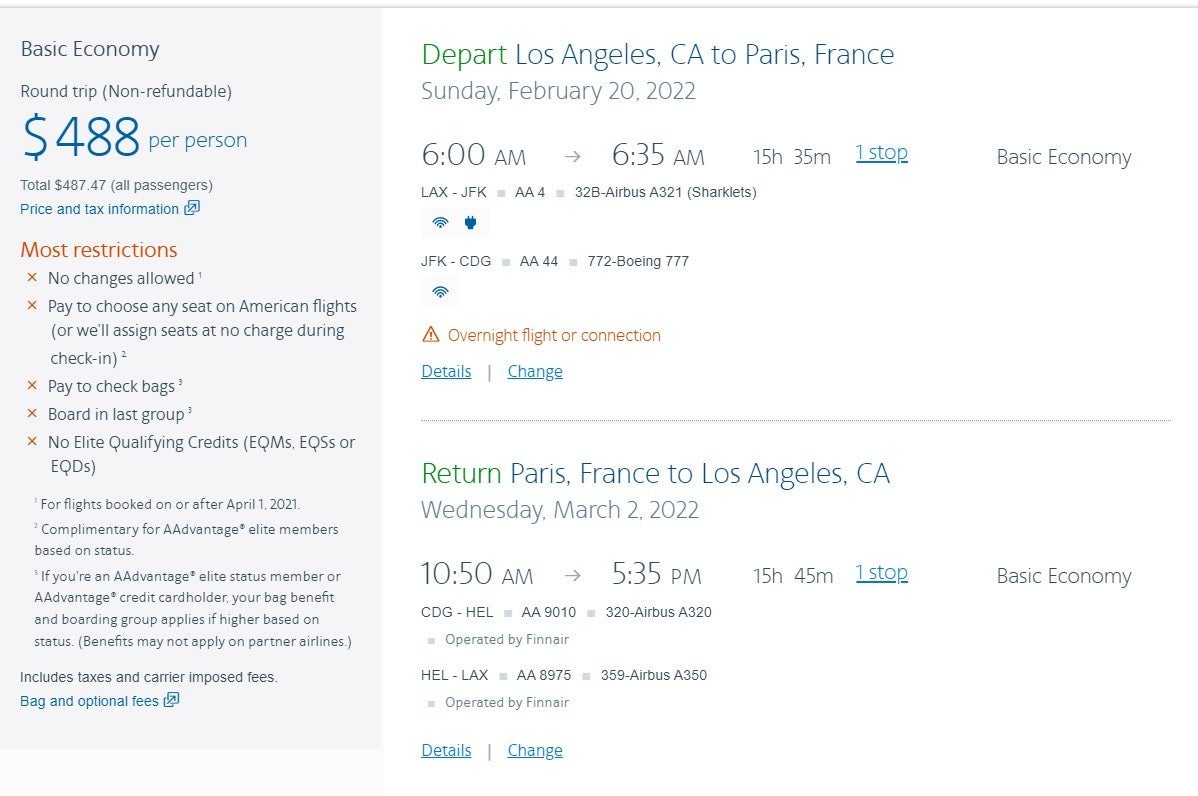The height and width of the screenshot is (796, 1198).
Task: Click external link icon beside Bag and optional fees
Action: tap(172, 700)
